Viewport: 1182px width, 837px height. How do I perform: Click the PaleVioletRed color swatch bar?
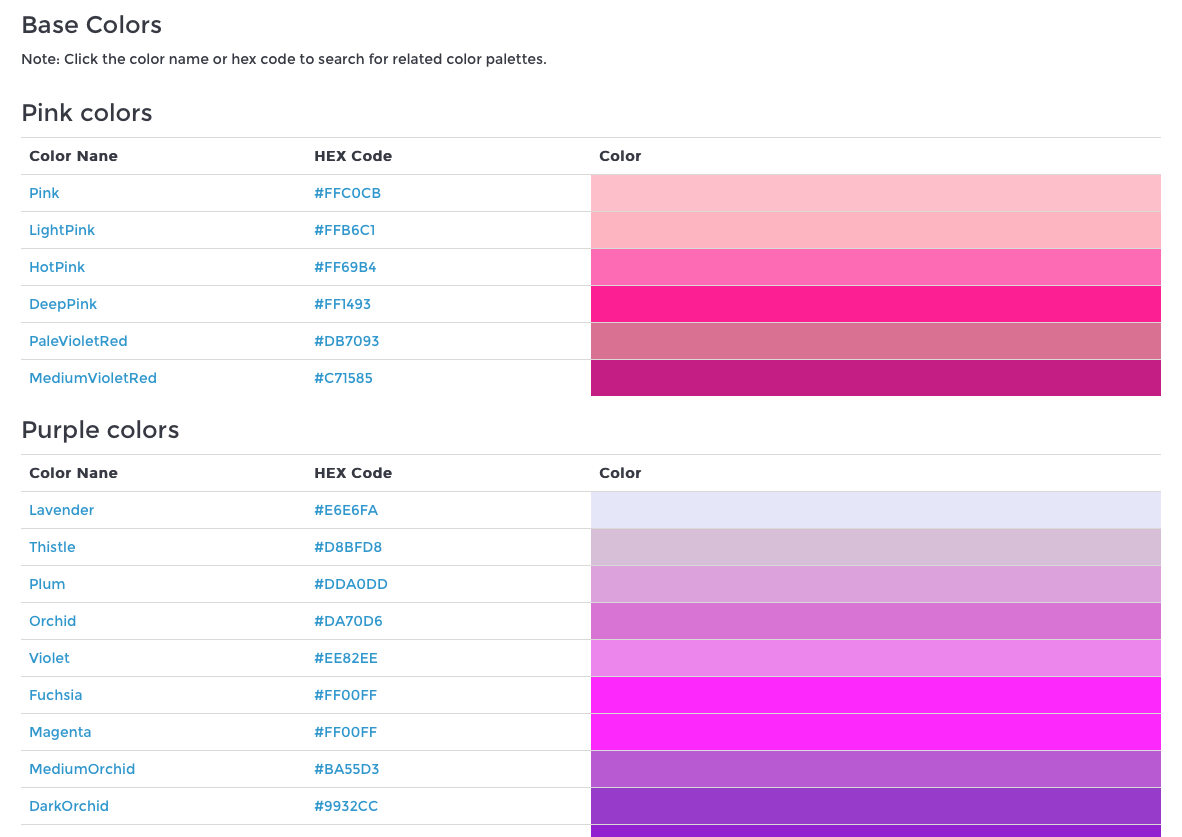[x=875, y=341]
